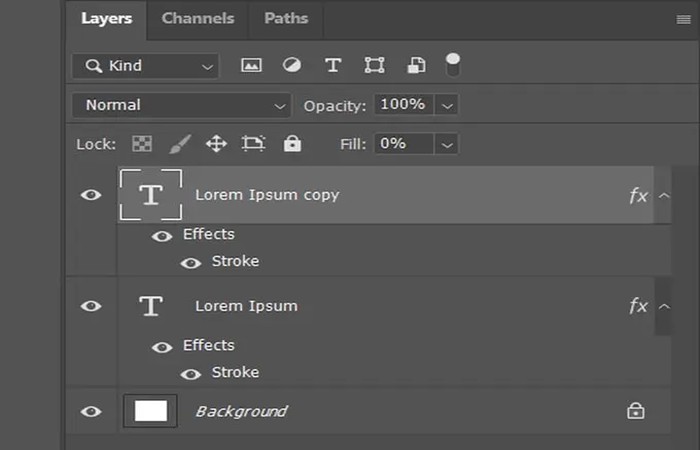Open the Opacity slider dropdown arrow

click(447, 105)
